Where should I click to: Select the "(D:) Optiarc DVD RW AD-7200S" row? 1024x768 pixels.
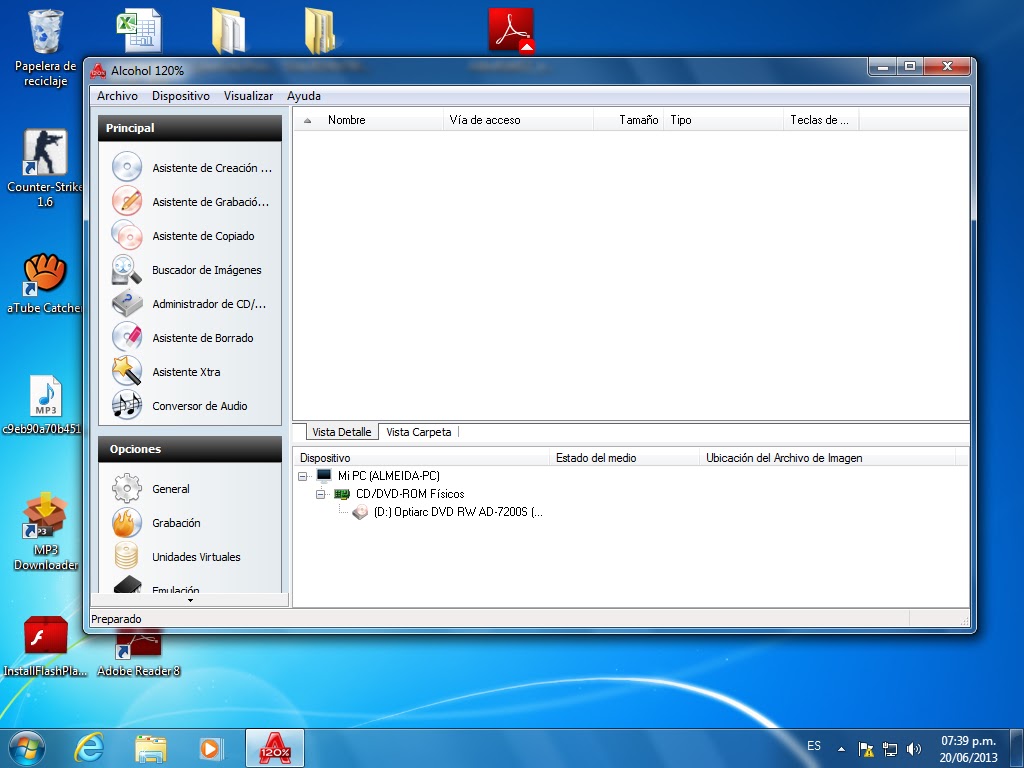tap(458, 512)
